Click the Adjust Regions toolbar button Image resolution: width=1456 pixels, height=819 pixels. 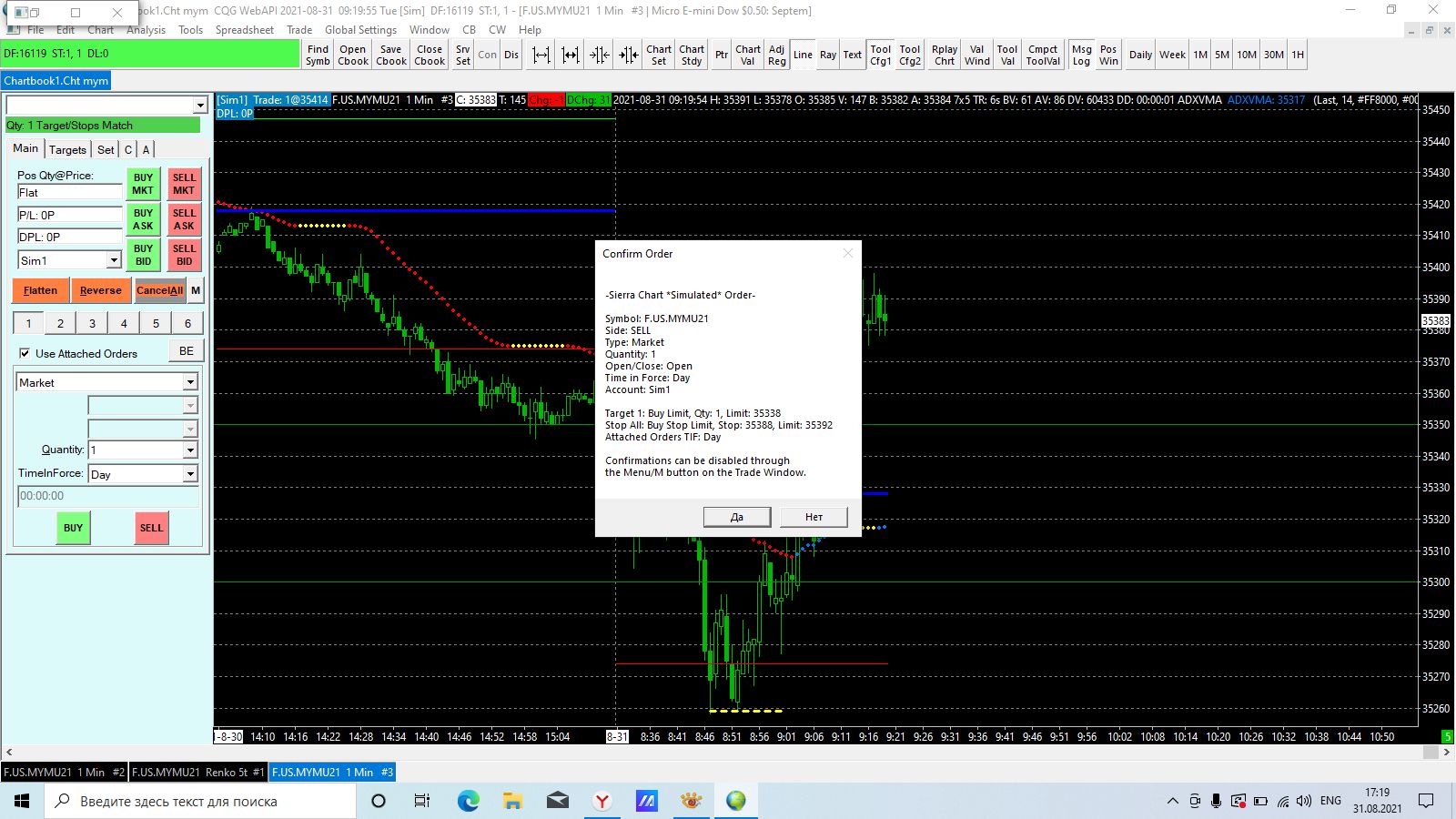coord(776,56)
